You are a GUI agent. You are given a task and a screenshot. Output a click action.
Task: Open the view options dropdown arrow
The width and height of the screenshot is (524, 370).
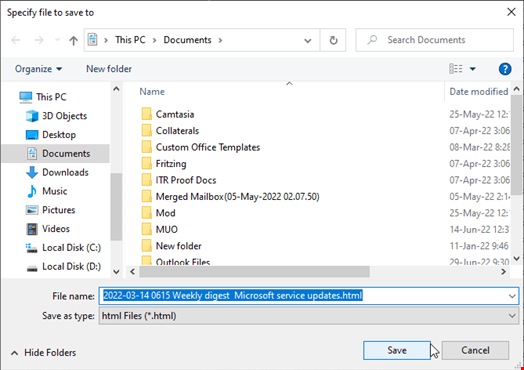[x=473, y=69]
